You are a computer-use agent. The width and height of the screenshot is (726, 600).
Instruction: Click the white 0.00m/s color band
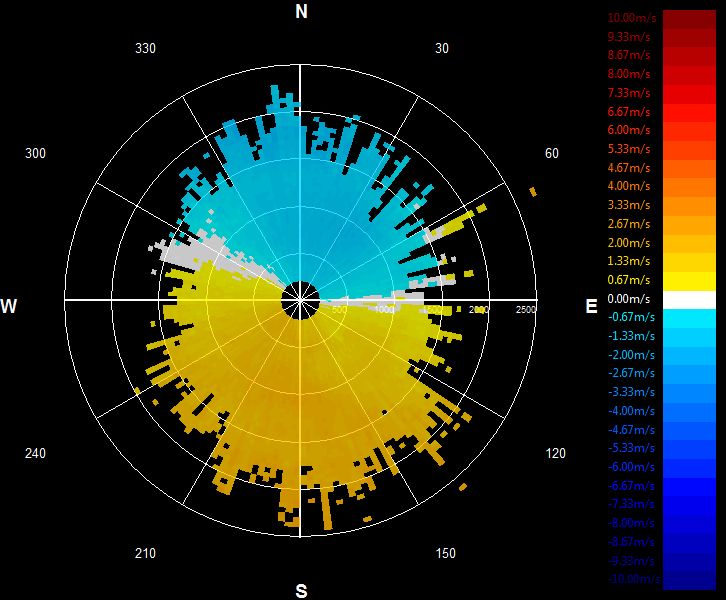click(x=689, y=300)
